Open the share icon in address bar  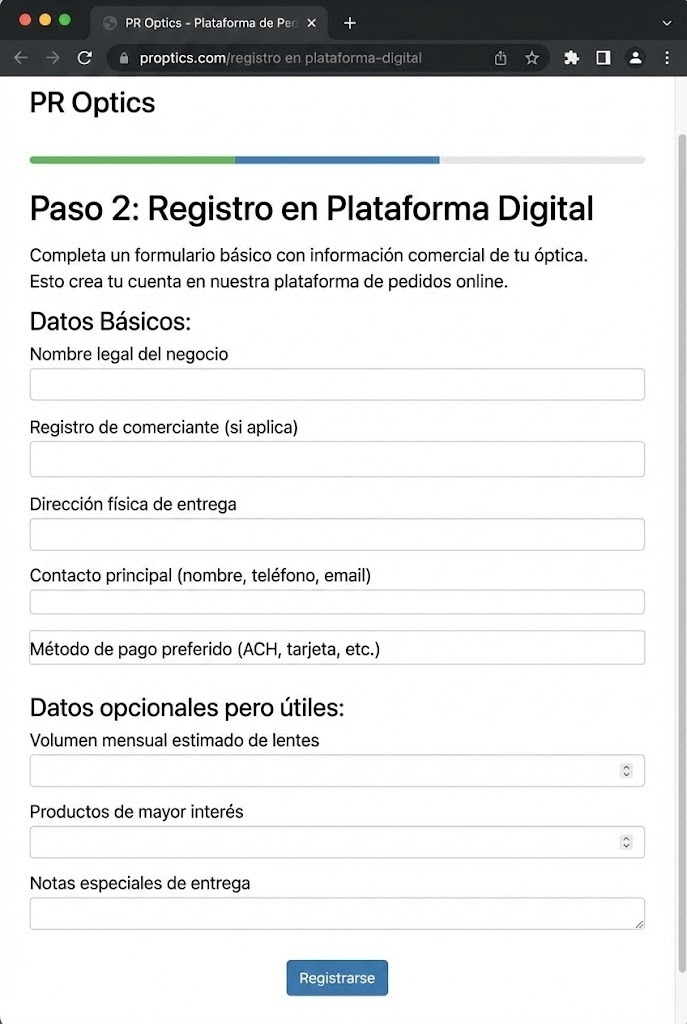tap(501, 58)
